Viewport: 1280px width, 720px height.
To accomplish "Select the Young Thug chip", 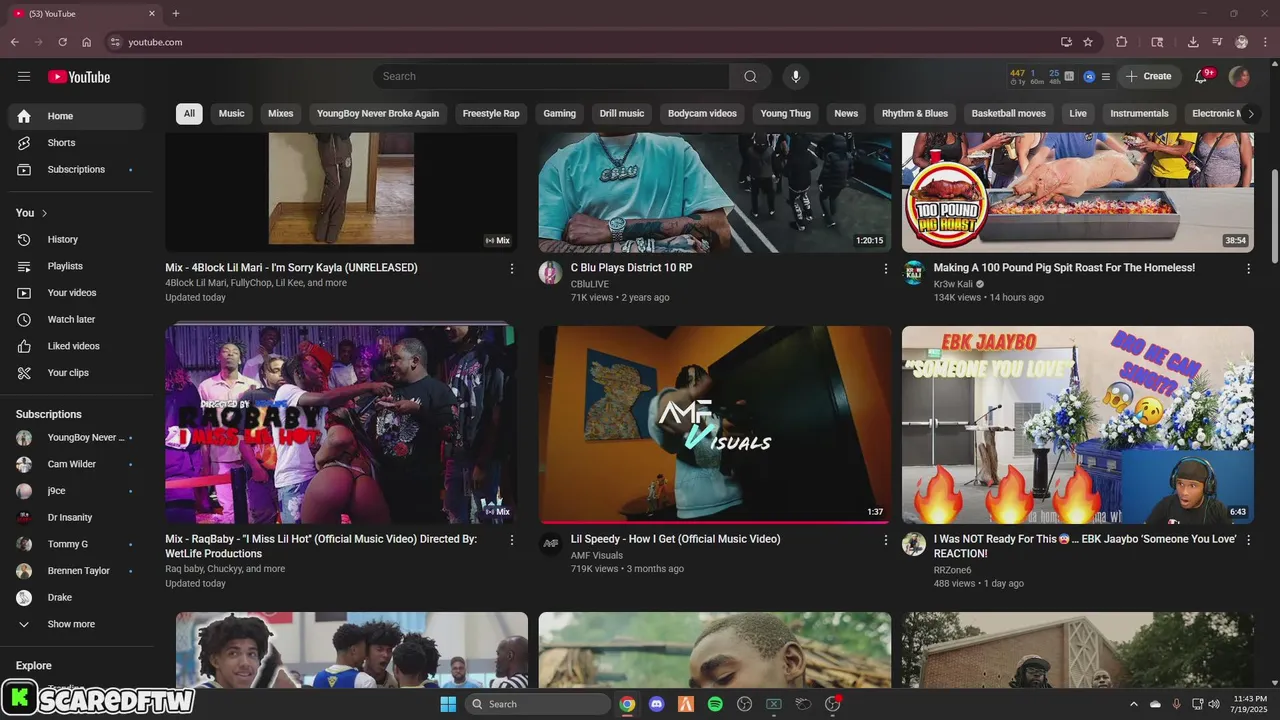I will click(785, 113).
